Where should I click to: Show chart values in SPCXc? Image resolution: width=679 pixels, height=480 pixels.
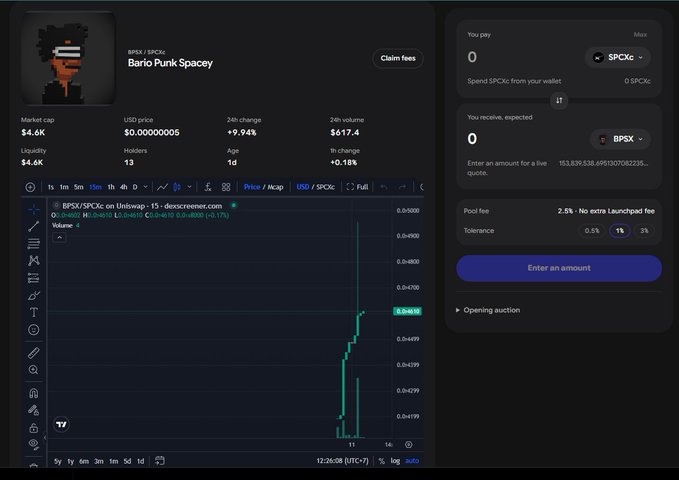pyautogui.click(x=326, y=187)
